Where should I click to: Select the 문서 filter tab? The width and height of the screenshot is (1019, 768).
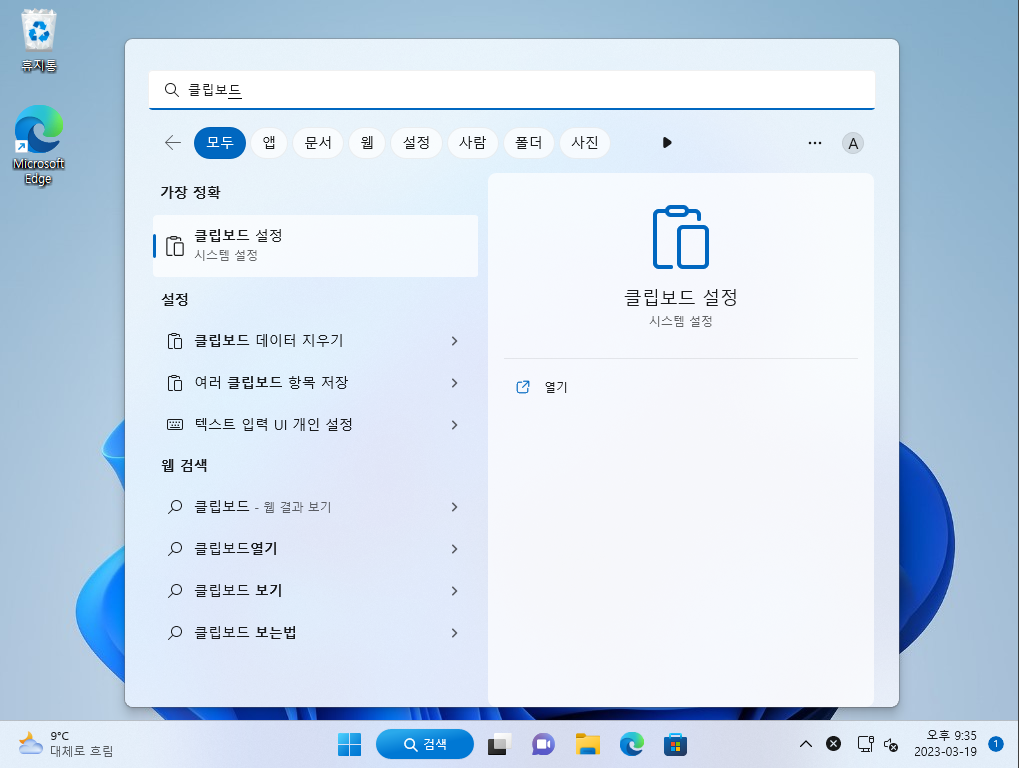coord(318,143)
